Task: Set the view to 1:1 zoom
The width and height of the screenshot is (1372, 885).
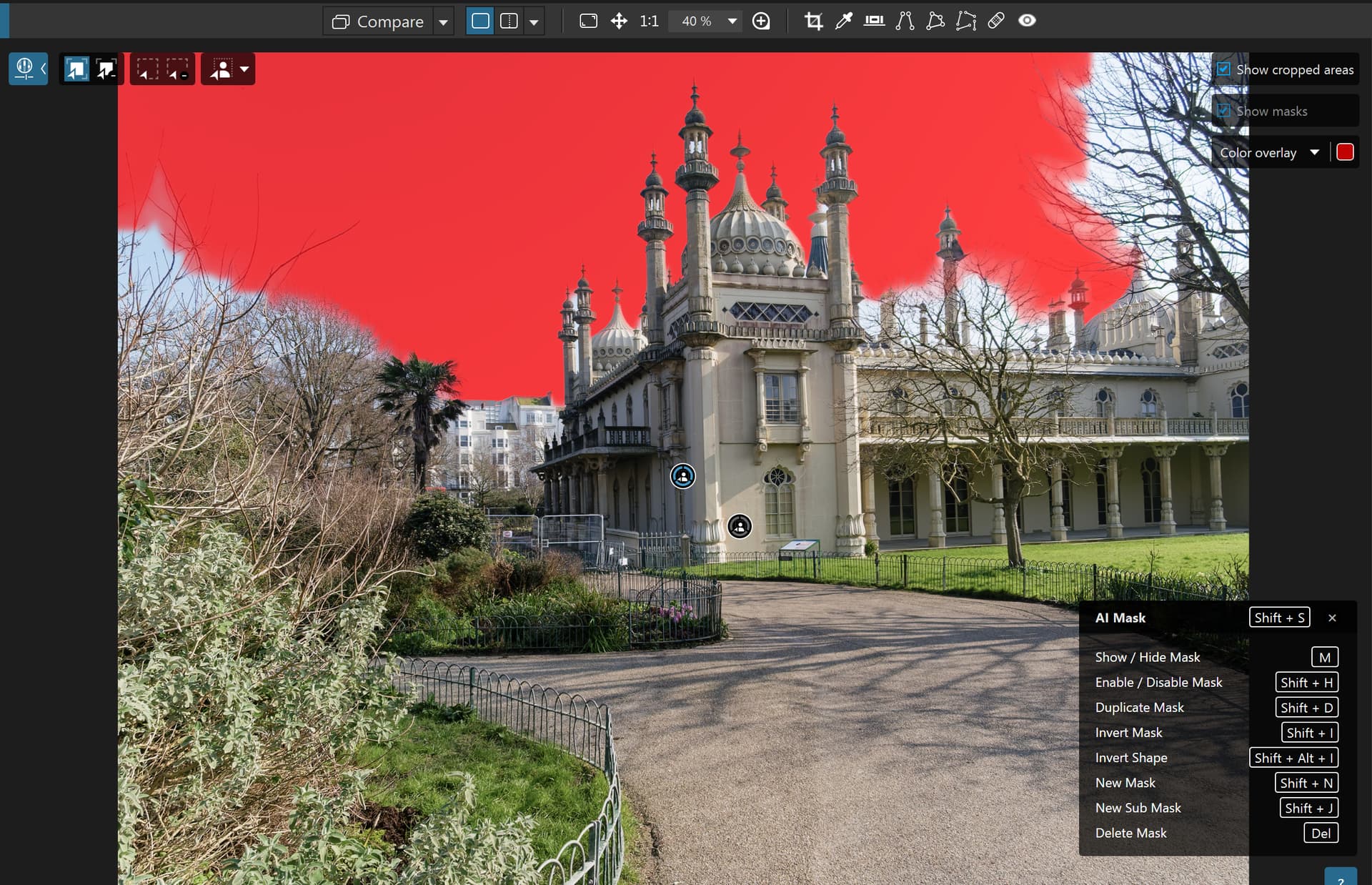Action: 649,21
